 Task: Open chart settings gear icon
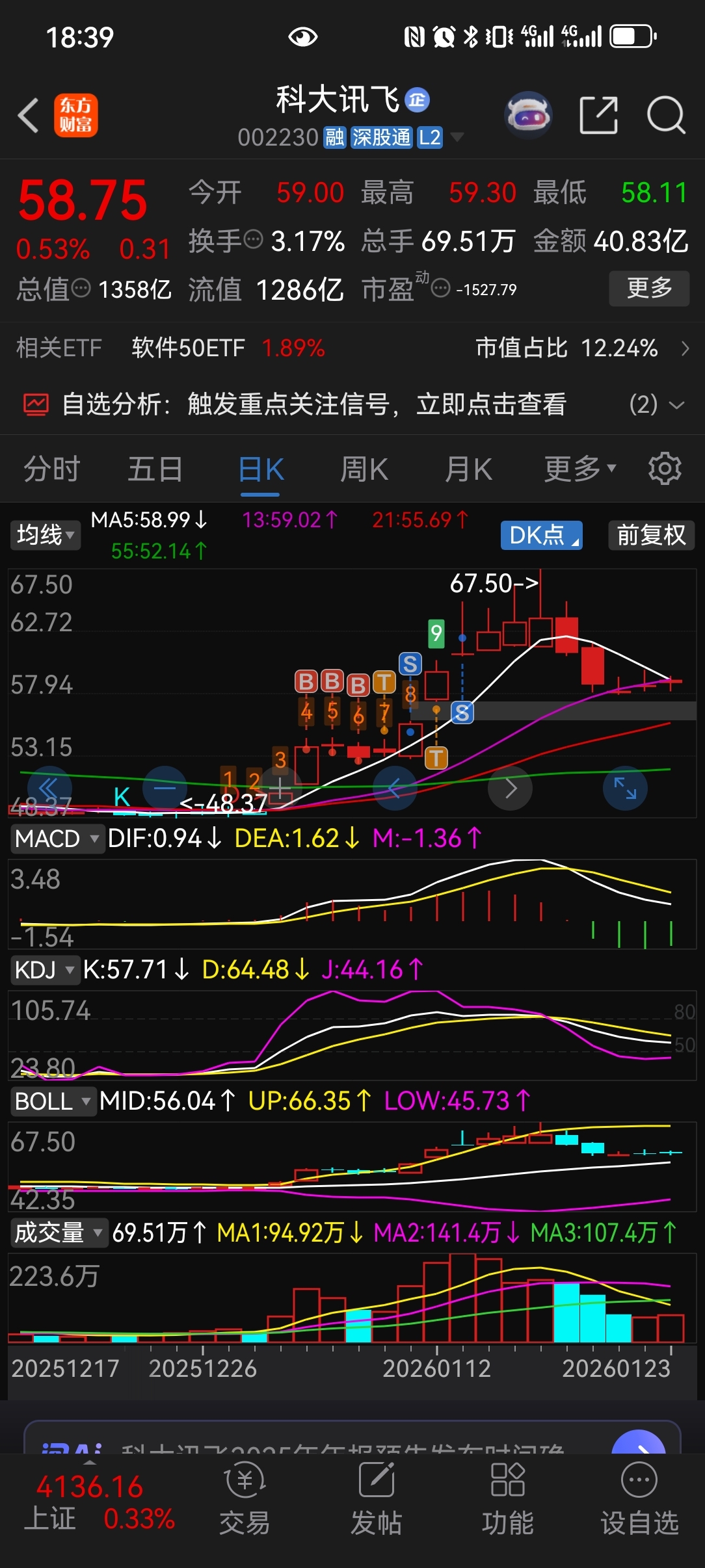pyautogui.click(x=665, y=469)
